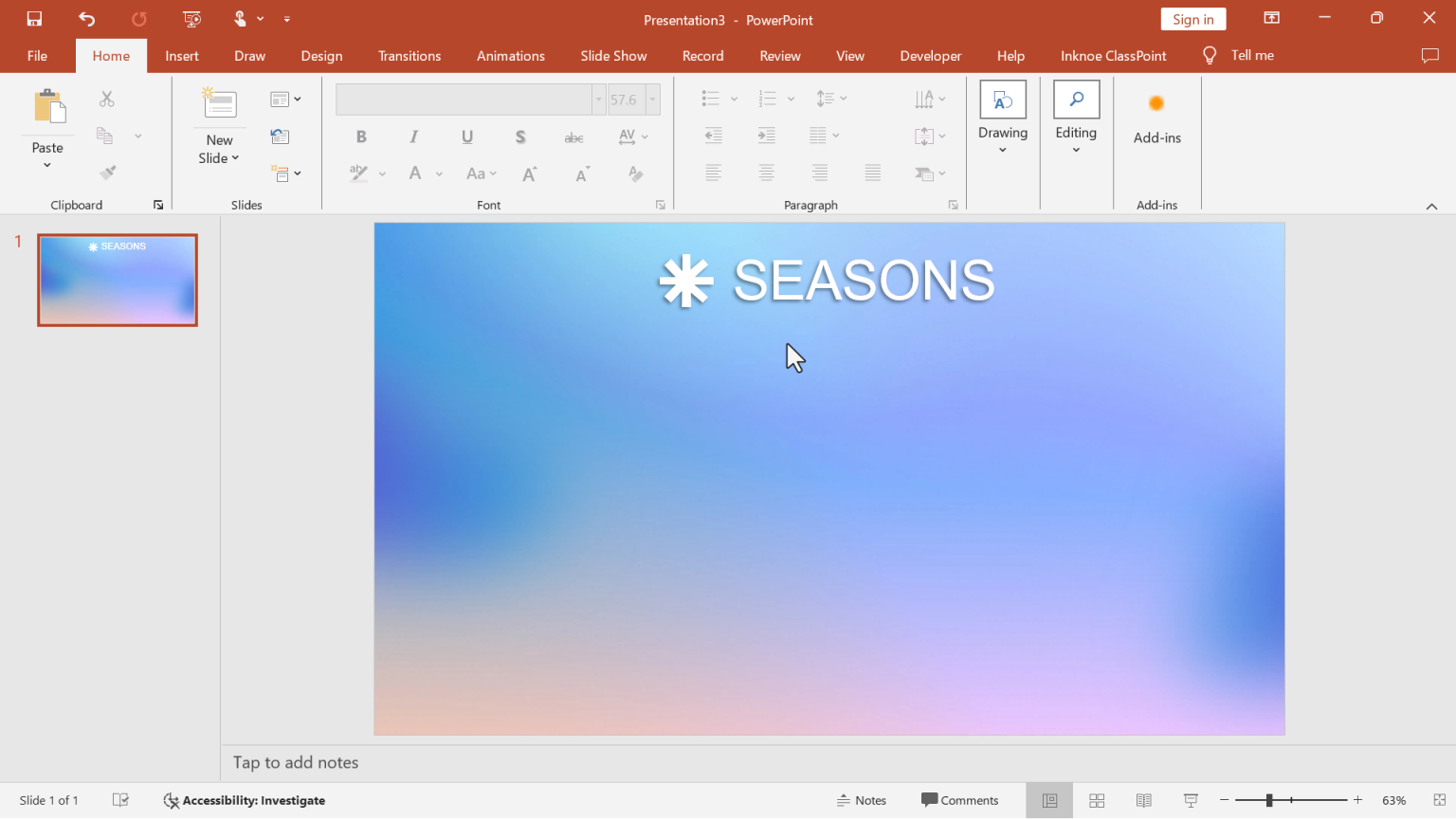Toggle strikethrough formatting
The width and height of the screenshot is (1456, 819).
(x=573, y=136)
